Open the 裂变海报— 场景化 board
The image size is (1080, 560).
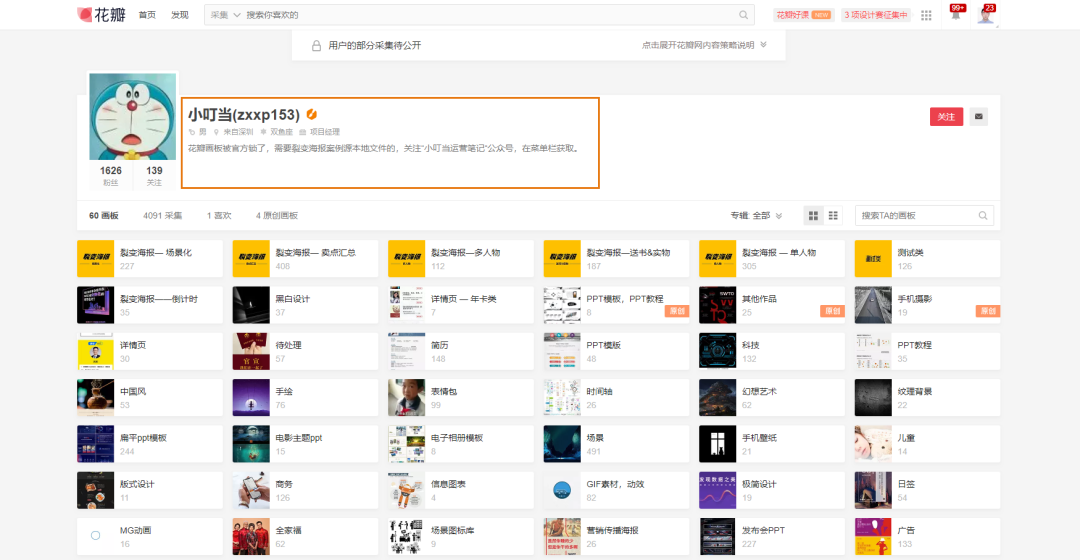(x=155, y=253)
